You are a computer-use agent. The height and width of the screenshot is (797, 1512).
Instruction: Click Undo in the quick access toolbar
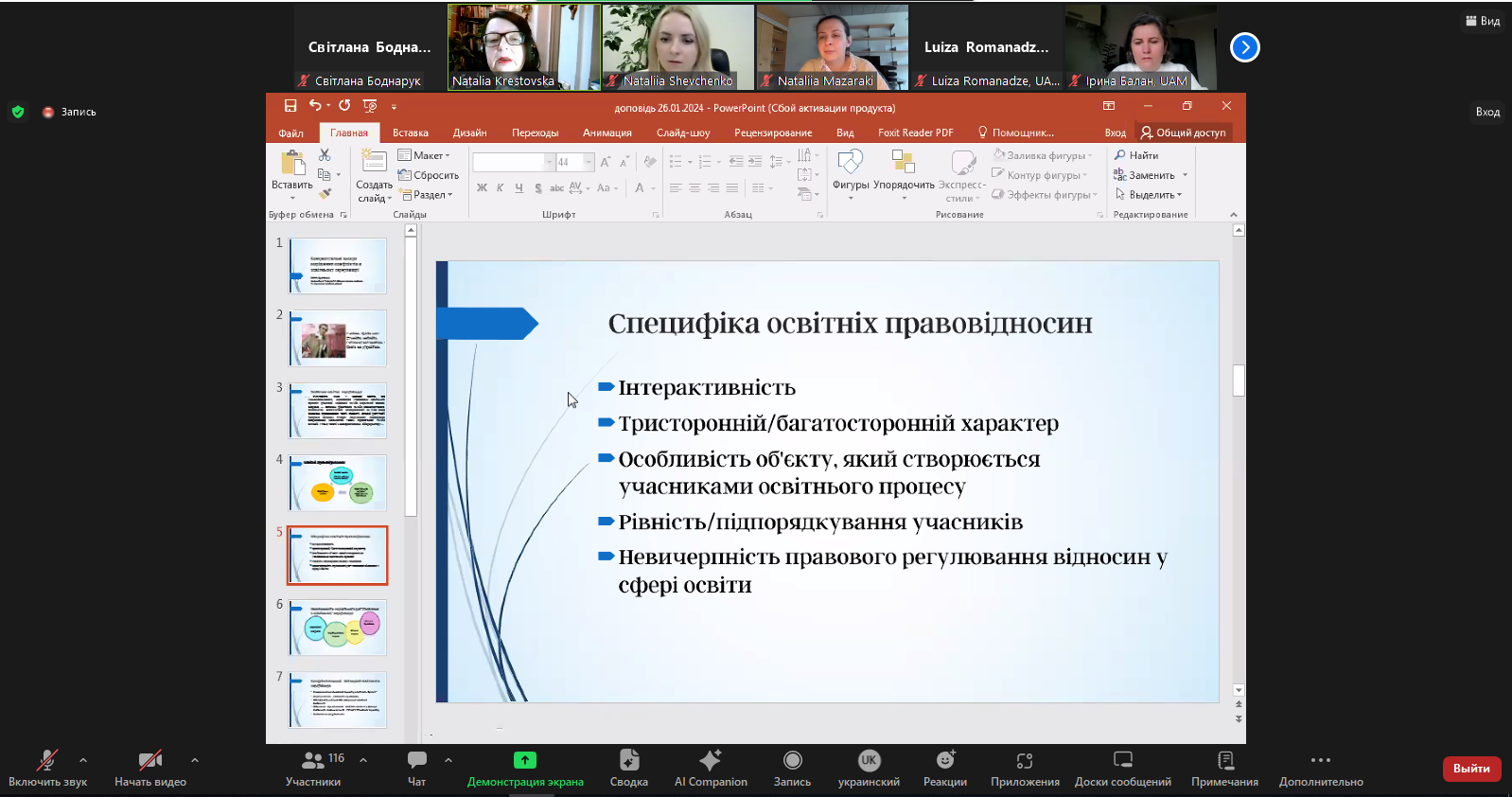(315, 106)
